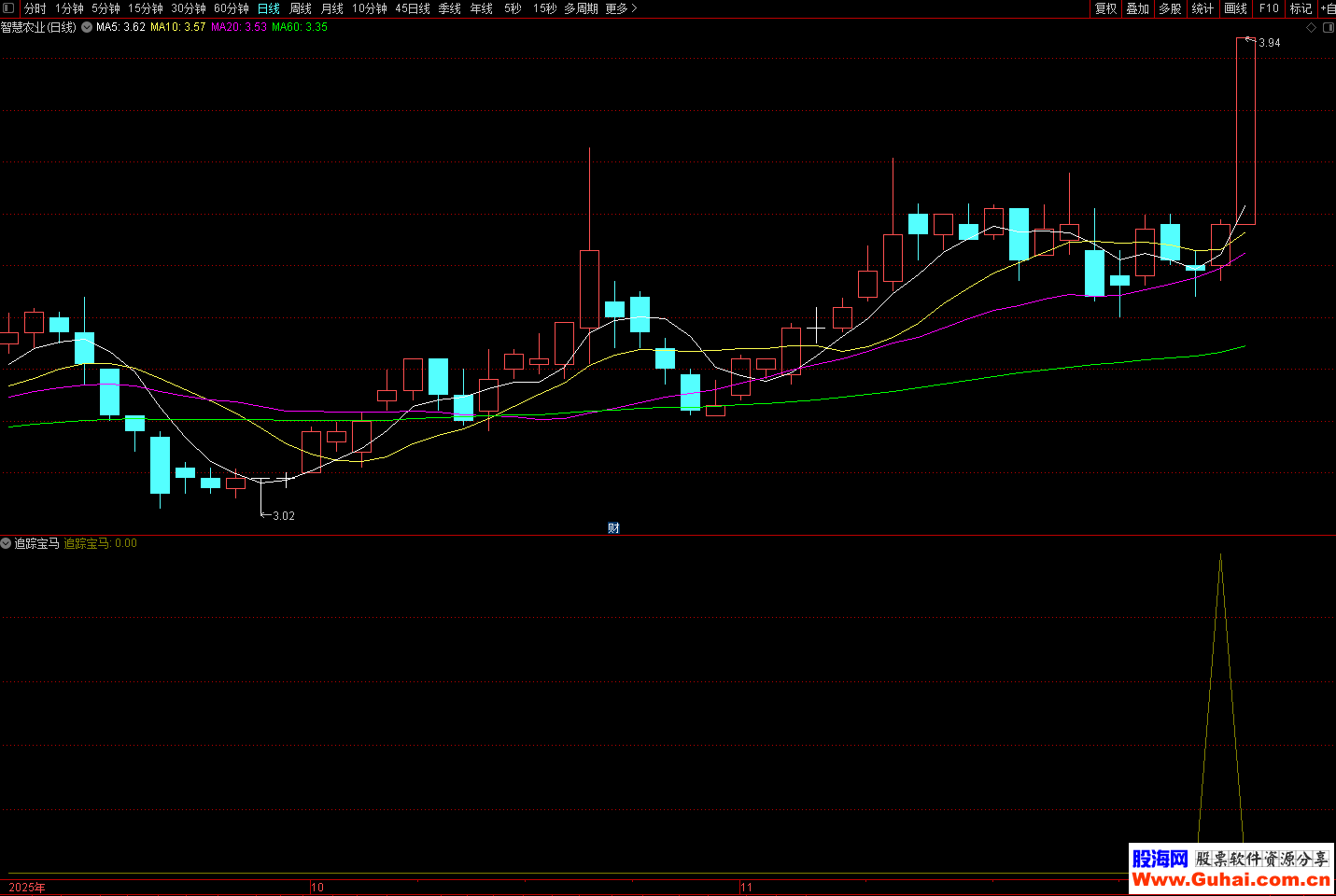Image resolution: width=1336 pixels, height=896 pixels.
Task: Click the 叠加 overlay tool
Action: tap(1137, 8)
